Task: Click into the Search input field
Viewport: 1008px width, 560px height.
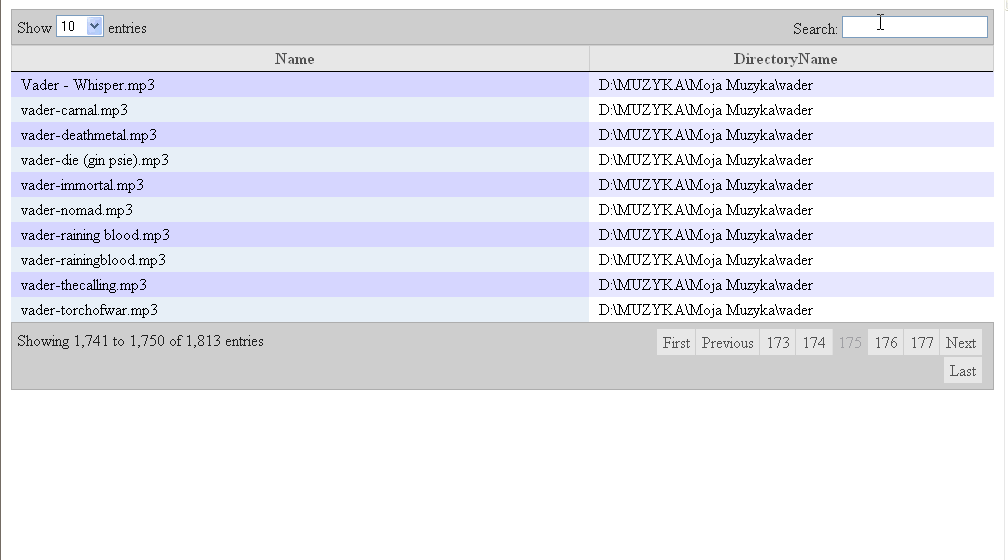Action: tap(915, 27)
